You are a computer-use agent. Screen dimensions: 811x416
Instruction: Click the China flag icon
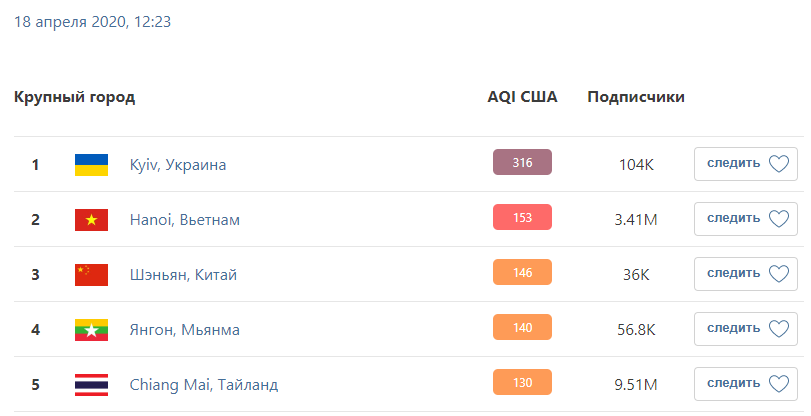click(x=91, y=274)
